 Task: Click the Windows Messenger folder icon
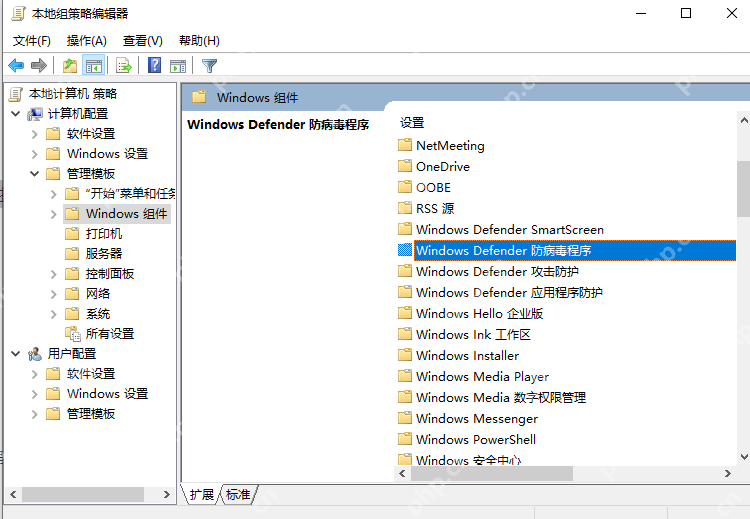[x=405, y=418]
